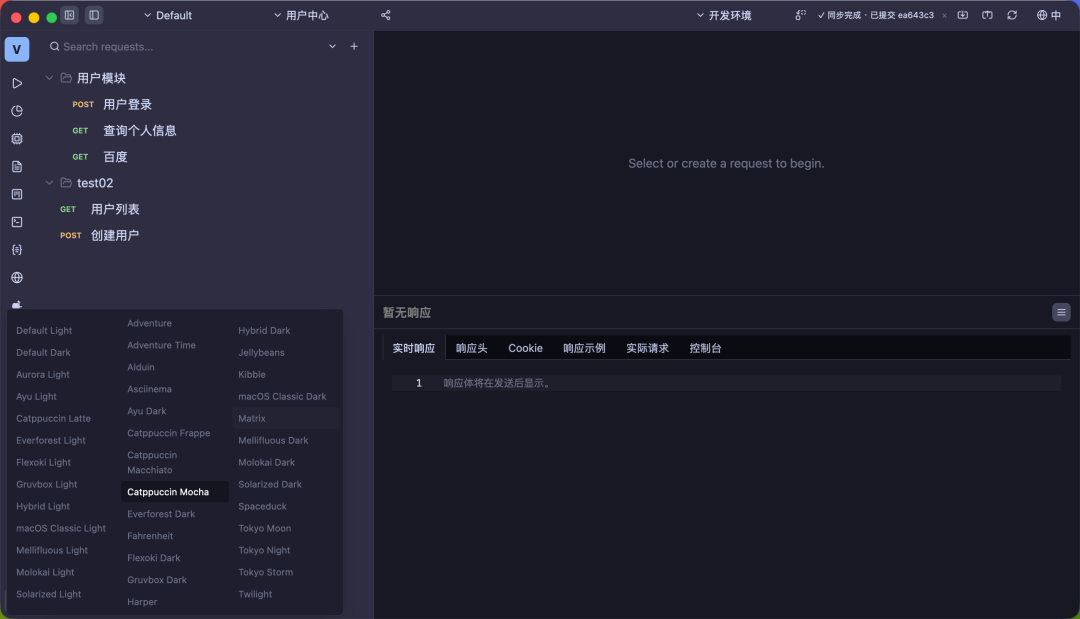Click the pull download icon in top bar
Screen dimensions: 1080x619
pos(963,15)
